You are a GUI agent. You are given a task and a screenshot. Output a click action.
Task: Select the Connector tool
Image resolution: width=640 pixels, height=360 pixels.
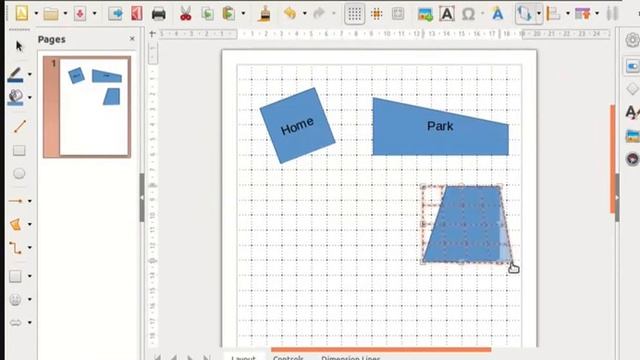pos(16,247)
